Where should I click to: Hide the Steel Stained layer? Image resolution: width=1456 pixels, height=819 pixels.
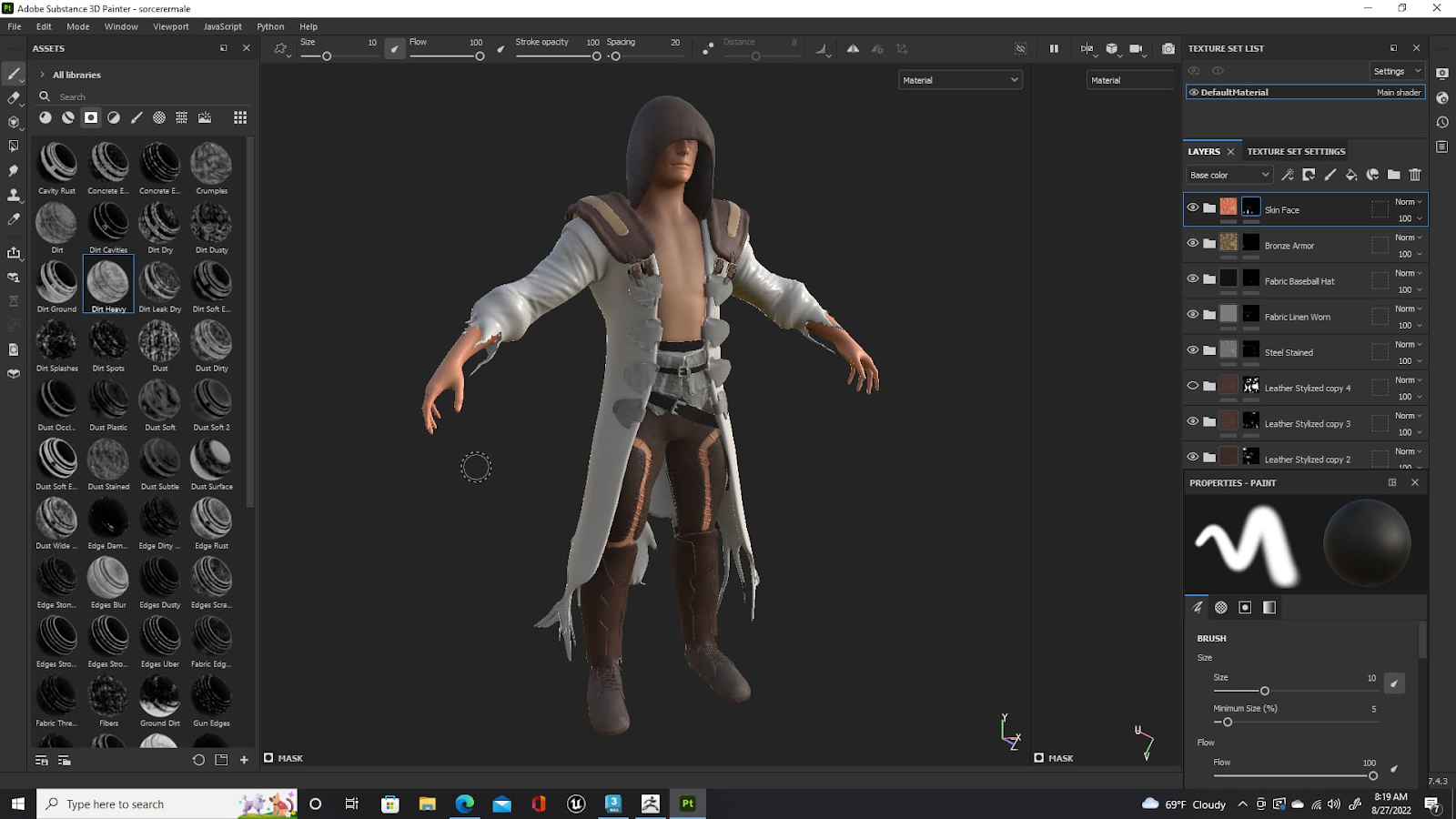1192,349
